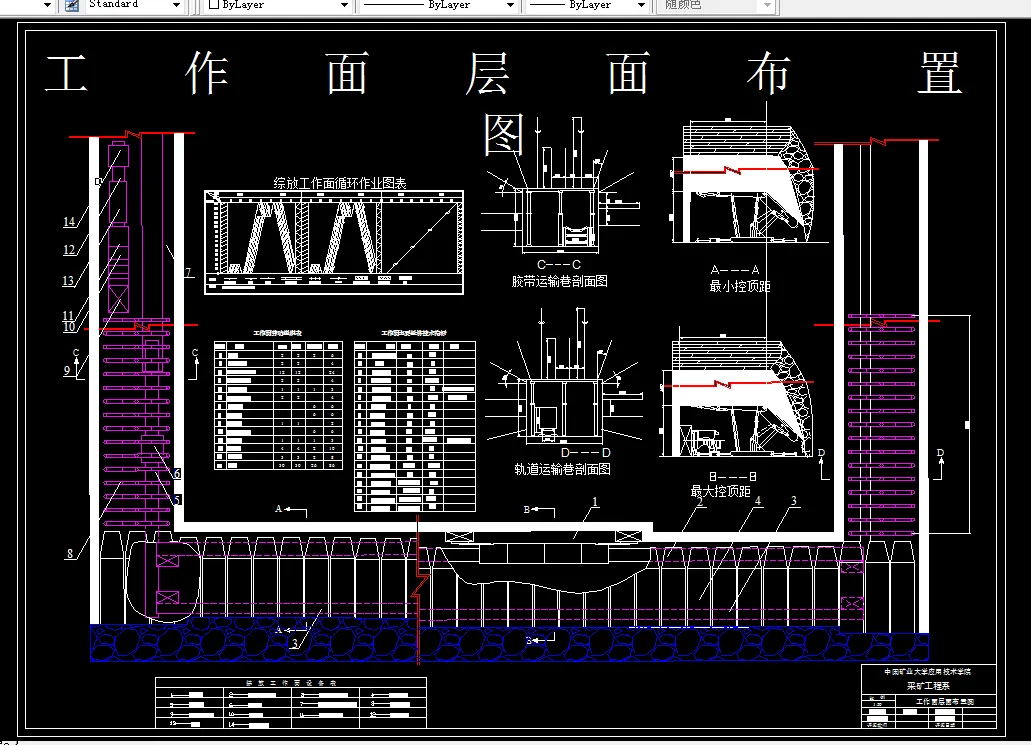Expand the color ByLayer dropdown
Viewport: 1031px width, 745px height.
click(x=343, y=6)
